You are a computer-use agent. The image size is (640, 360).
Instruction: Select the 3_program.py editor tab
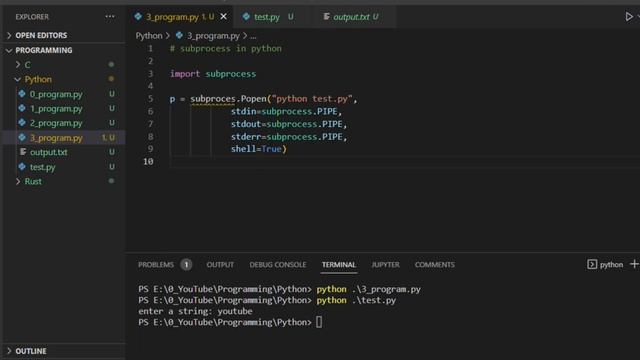[x=180, y=17]
